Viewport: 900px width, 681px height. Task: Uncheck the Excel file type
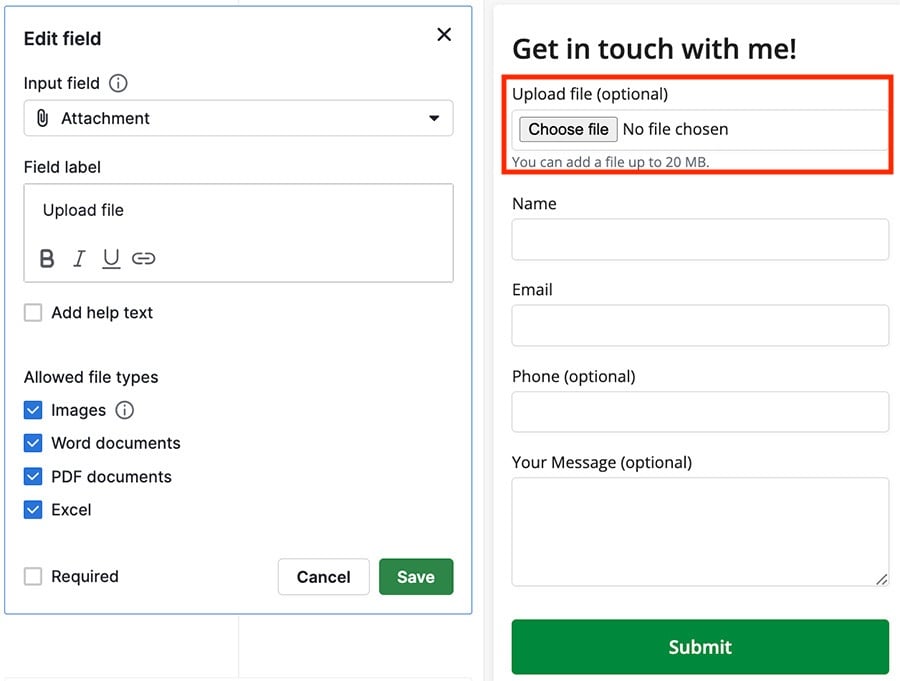(32, 510)
